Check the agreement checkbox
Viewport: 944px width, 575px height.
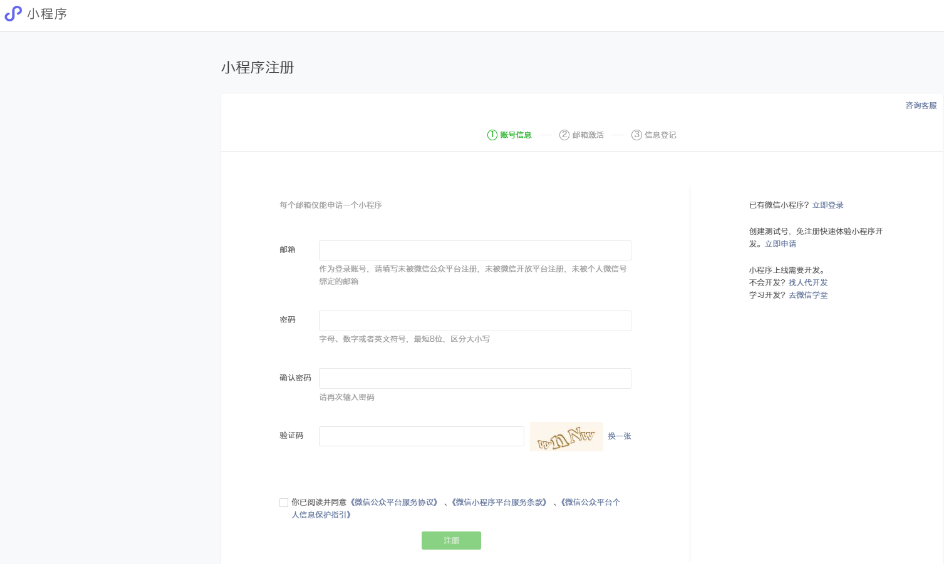(x=284, y=502)
